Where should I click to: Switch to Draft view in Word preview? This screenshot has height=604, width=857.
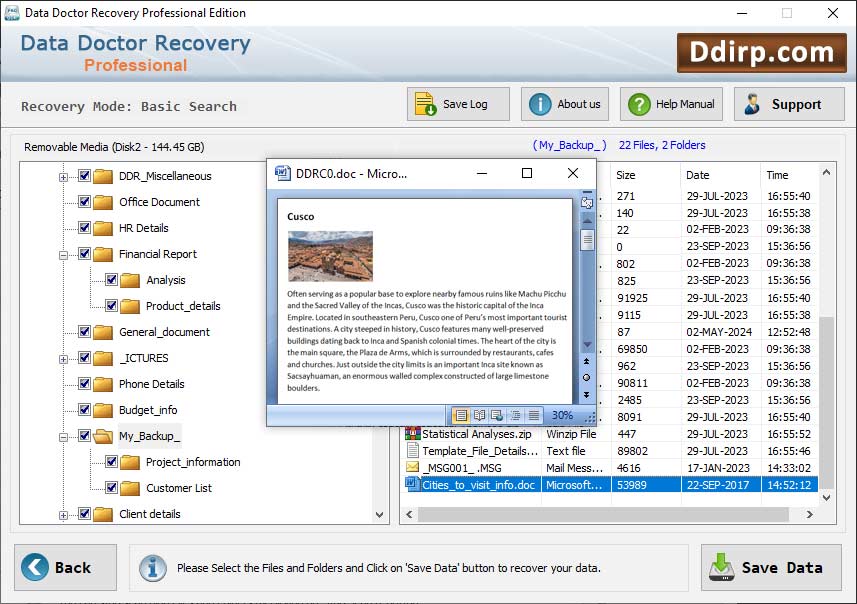coord(533,415)
